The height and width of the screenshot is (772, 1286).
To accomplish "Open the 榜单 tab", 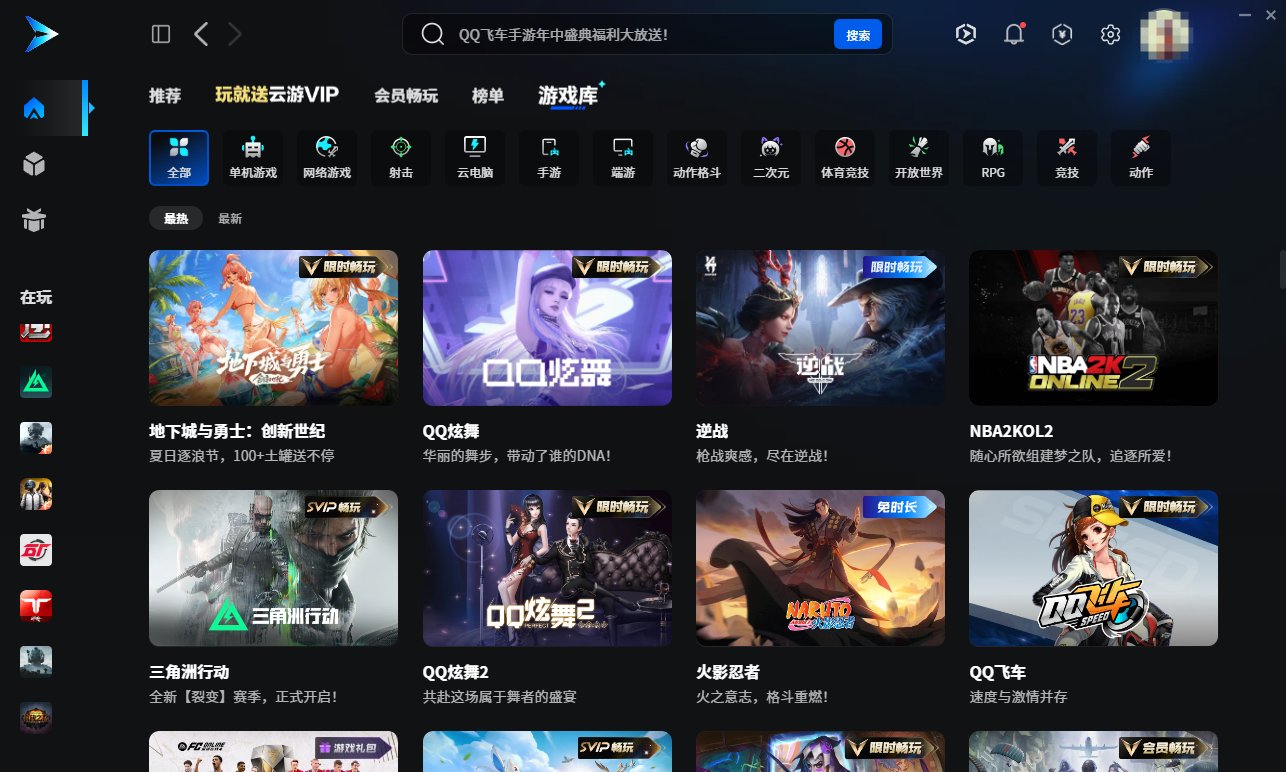I will 488,96.
